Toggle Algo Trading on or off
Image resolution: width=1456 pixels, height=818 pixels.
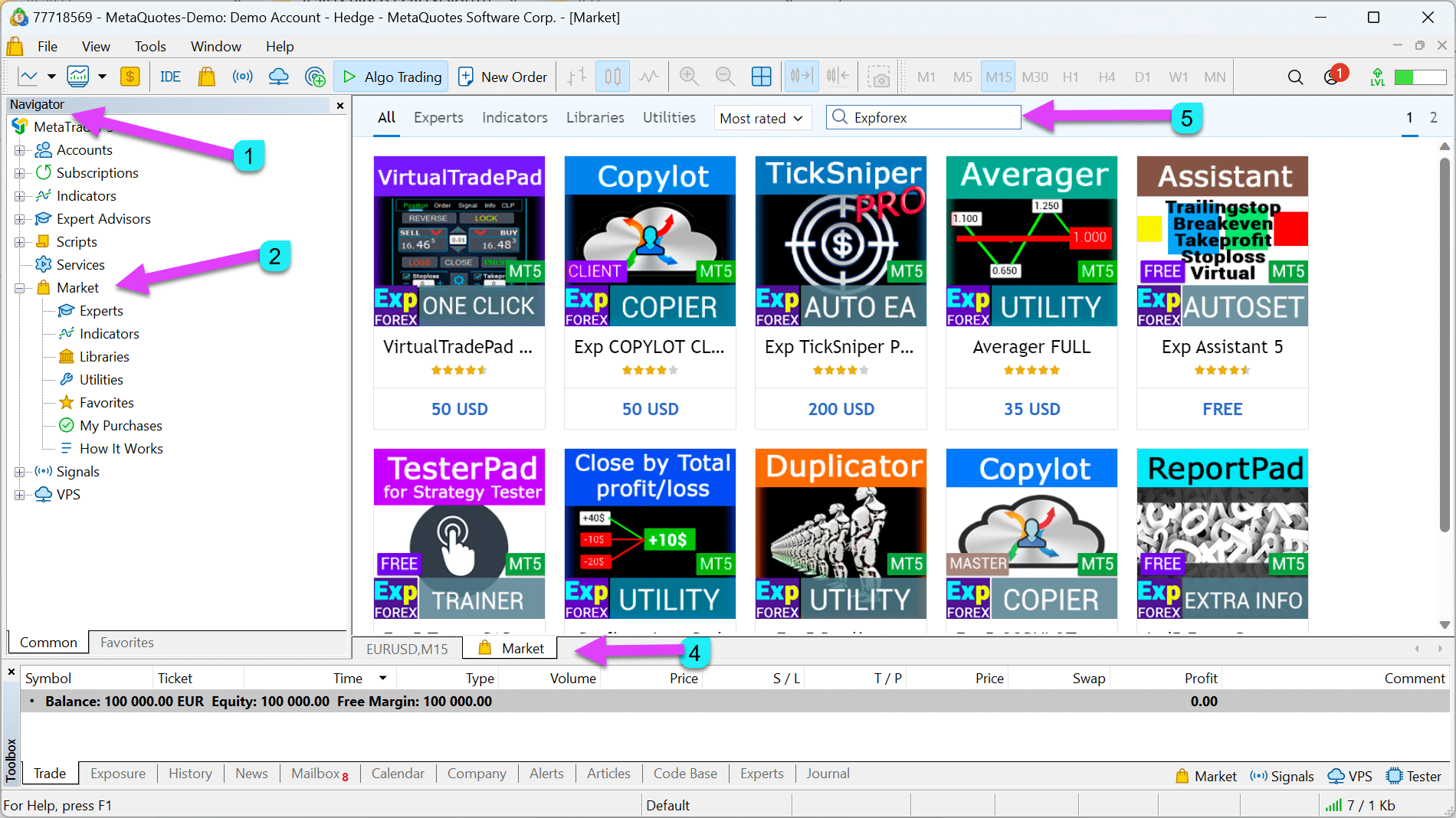click(392, 77)
